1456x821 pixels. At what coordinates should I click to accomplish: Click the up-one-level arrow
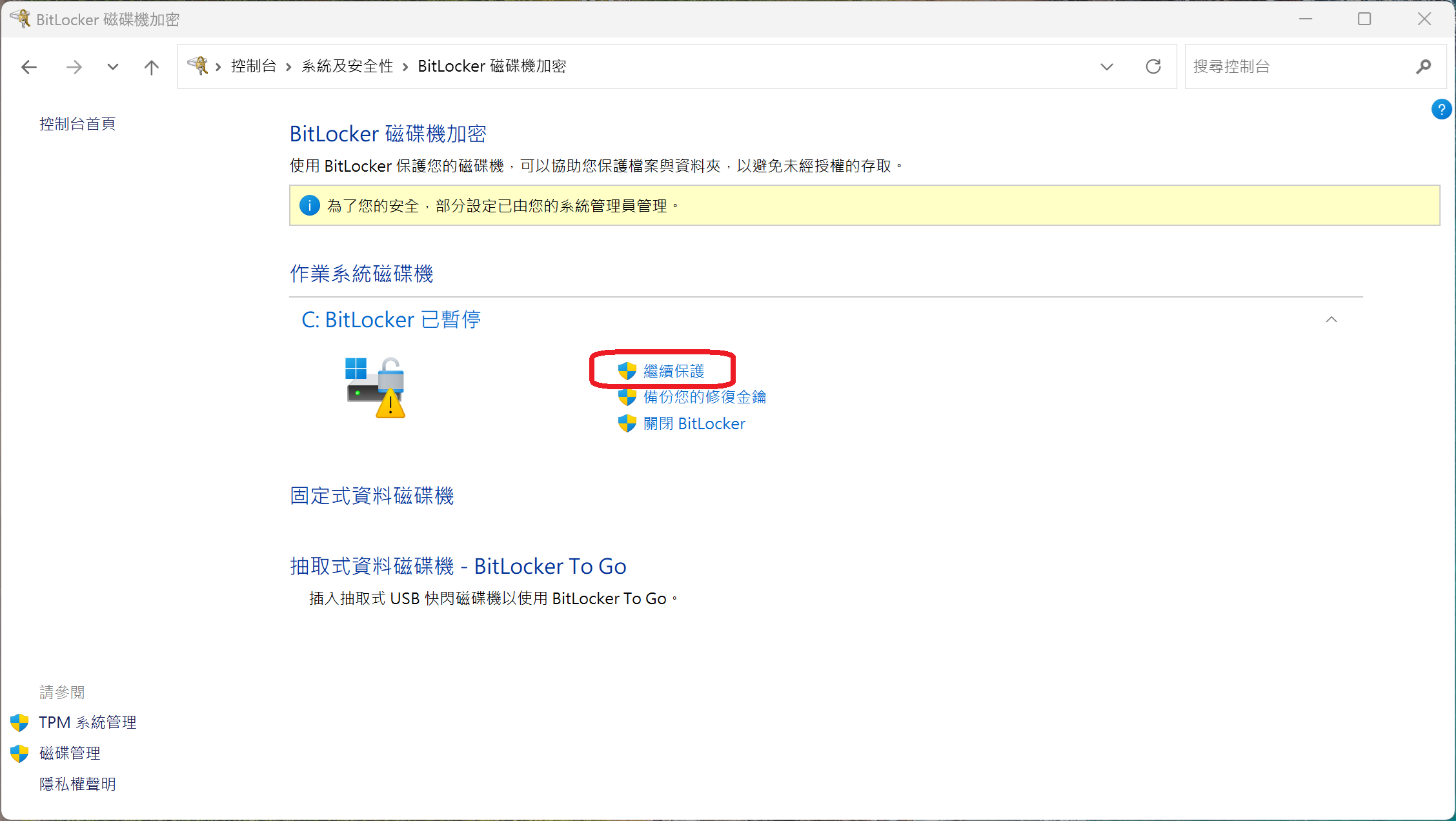click(x=151, y=66)
